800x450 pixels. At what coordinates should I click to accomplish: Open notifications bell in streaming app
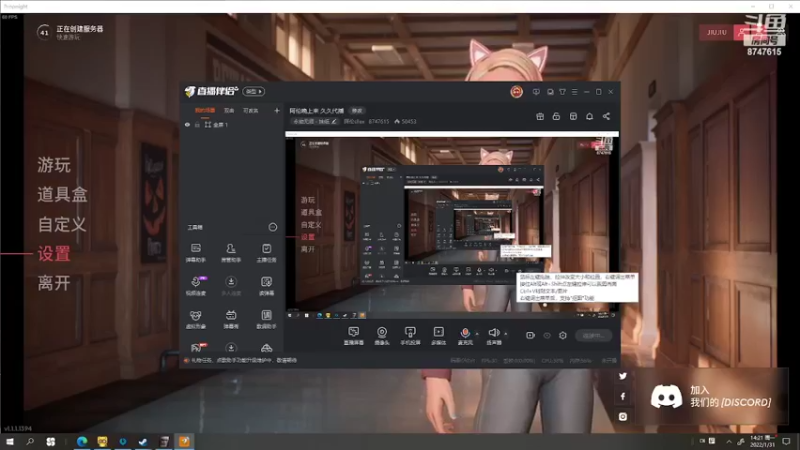(589, 116)
